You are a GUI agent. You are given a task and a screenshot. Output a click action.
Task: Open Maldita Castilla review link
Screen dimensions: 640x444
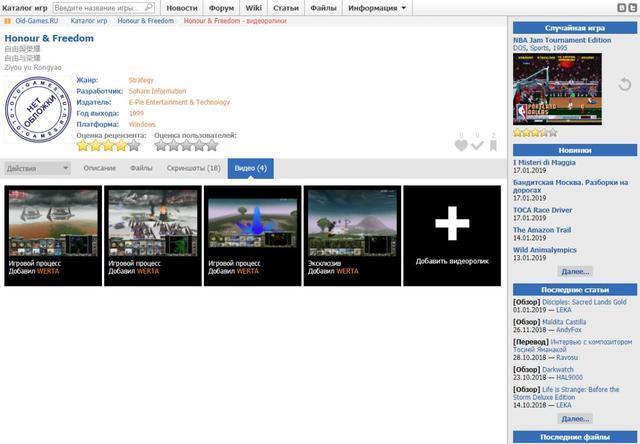pos(564,322)
